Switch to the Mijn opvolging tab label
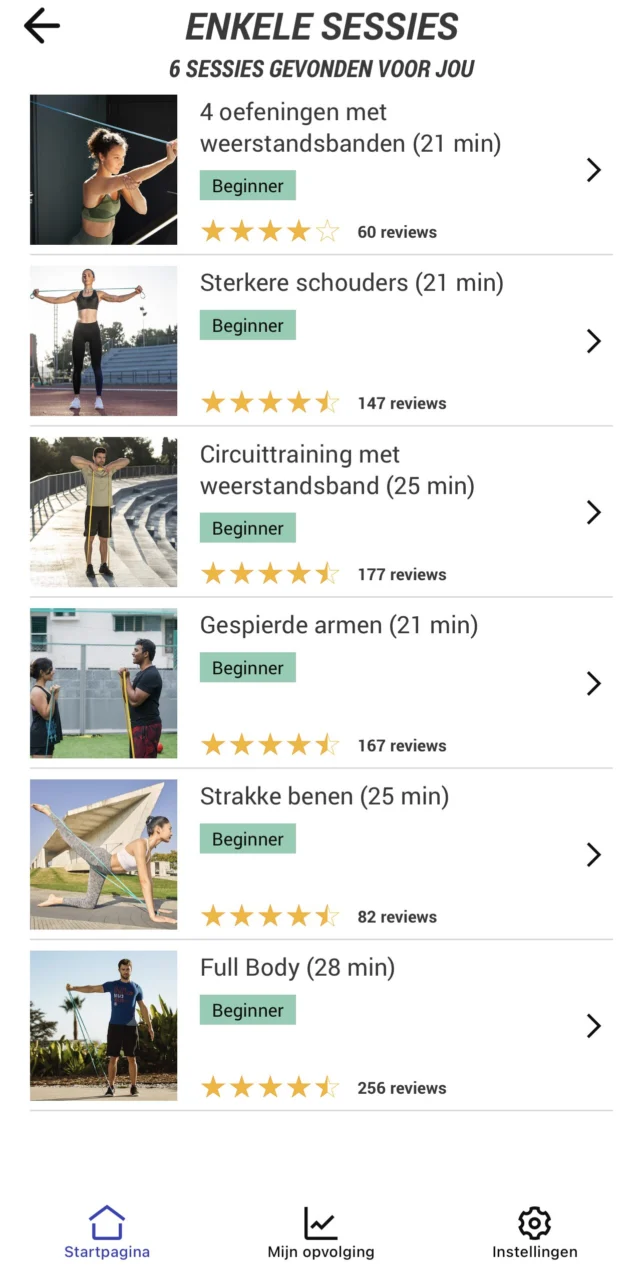This screenshot has height=1280, width=643. [x=320, y=1252]
